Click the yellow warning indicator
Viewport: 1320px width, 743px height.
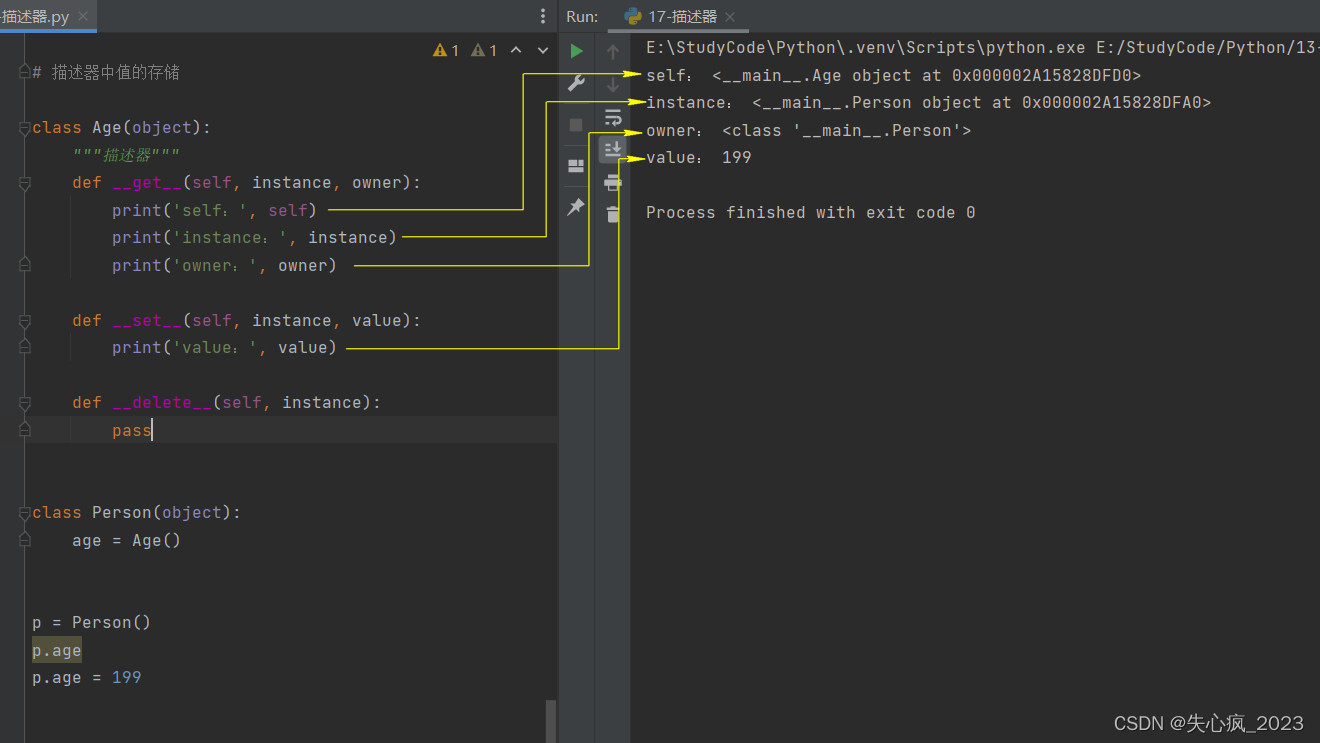point(446,50)
